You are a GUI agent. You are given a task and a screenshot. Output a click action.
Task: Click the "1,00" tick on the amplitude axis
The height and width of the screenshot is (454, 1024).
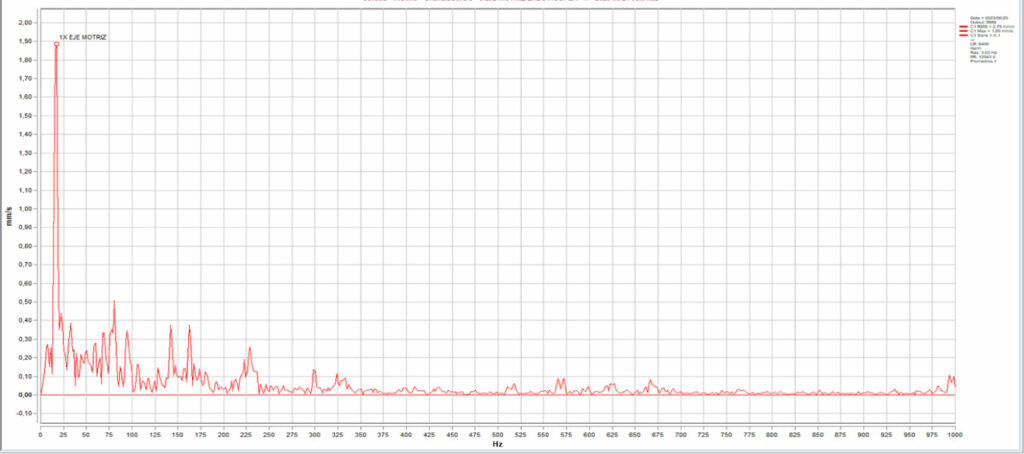pos(25,209)
